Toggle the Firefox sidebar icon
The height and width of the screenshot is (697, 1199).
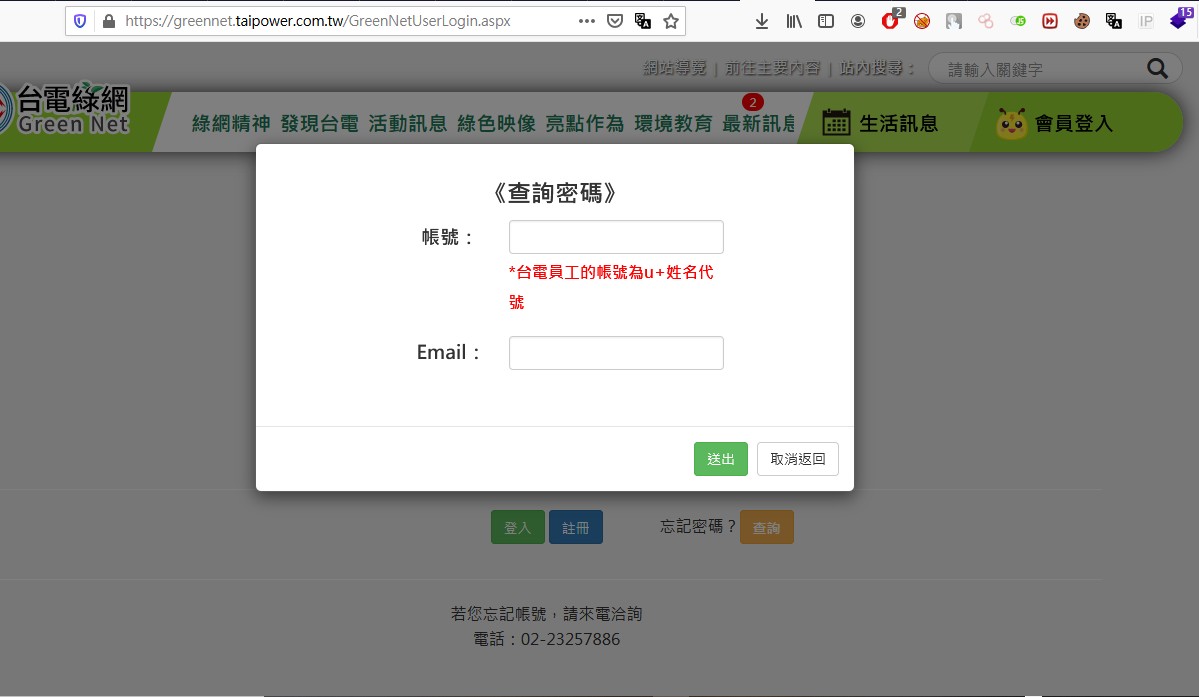tap(826, 21)
